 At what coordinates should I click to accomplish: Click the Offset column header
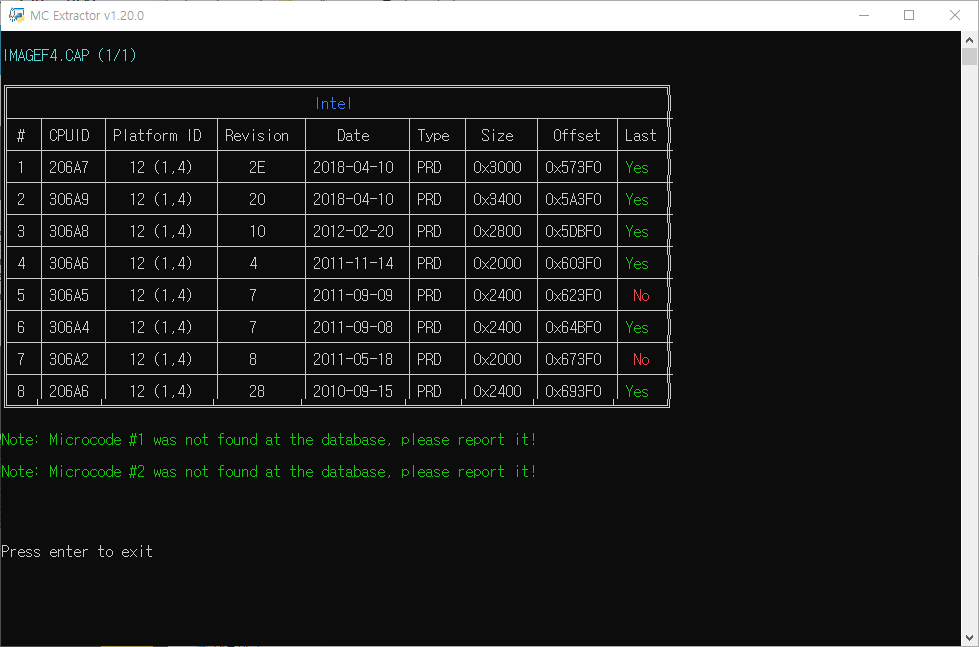click(x=577, y=136)
